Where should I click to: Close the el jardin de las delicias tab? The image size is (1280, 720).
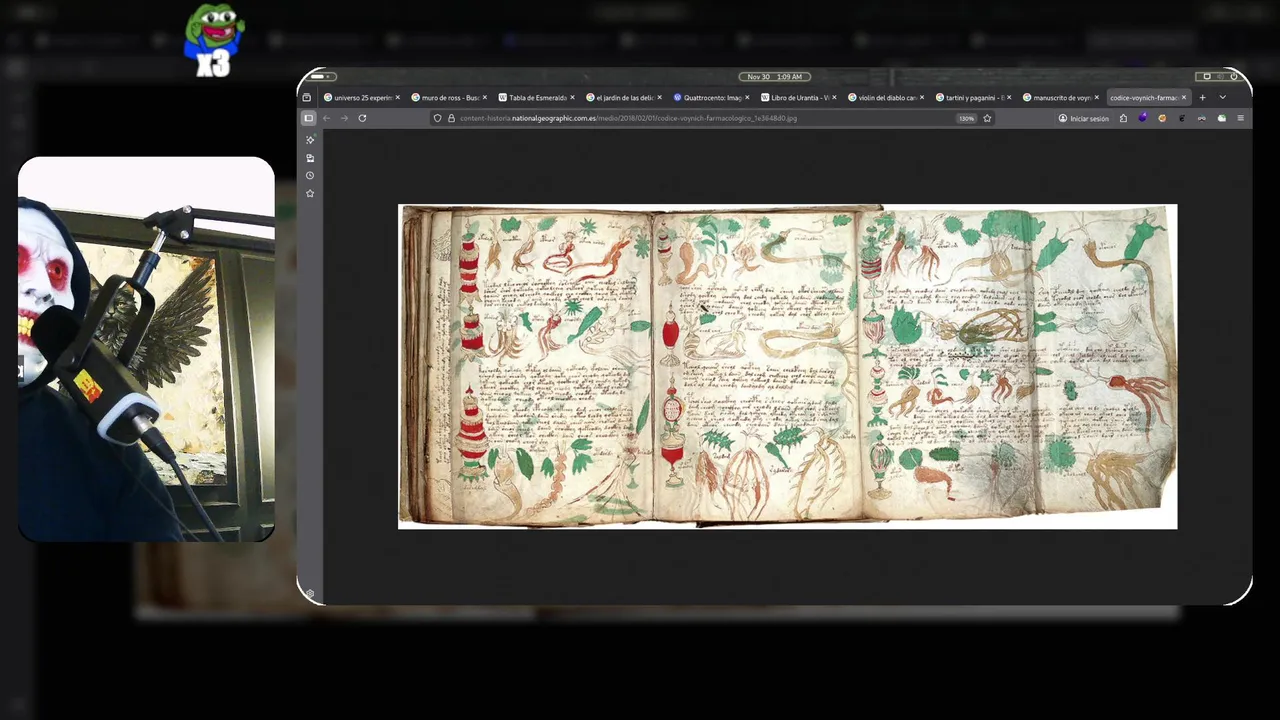[660, 98]
